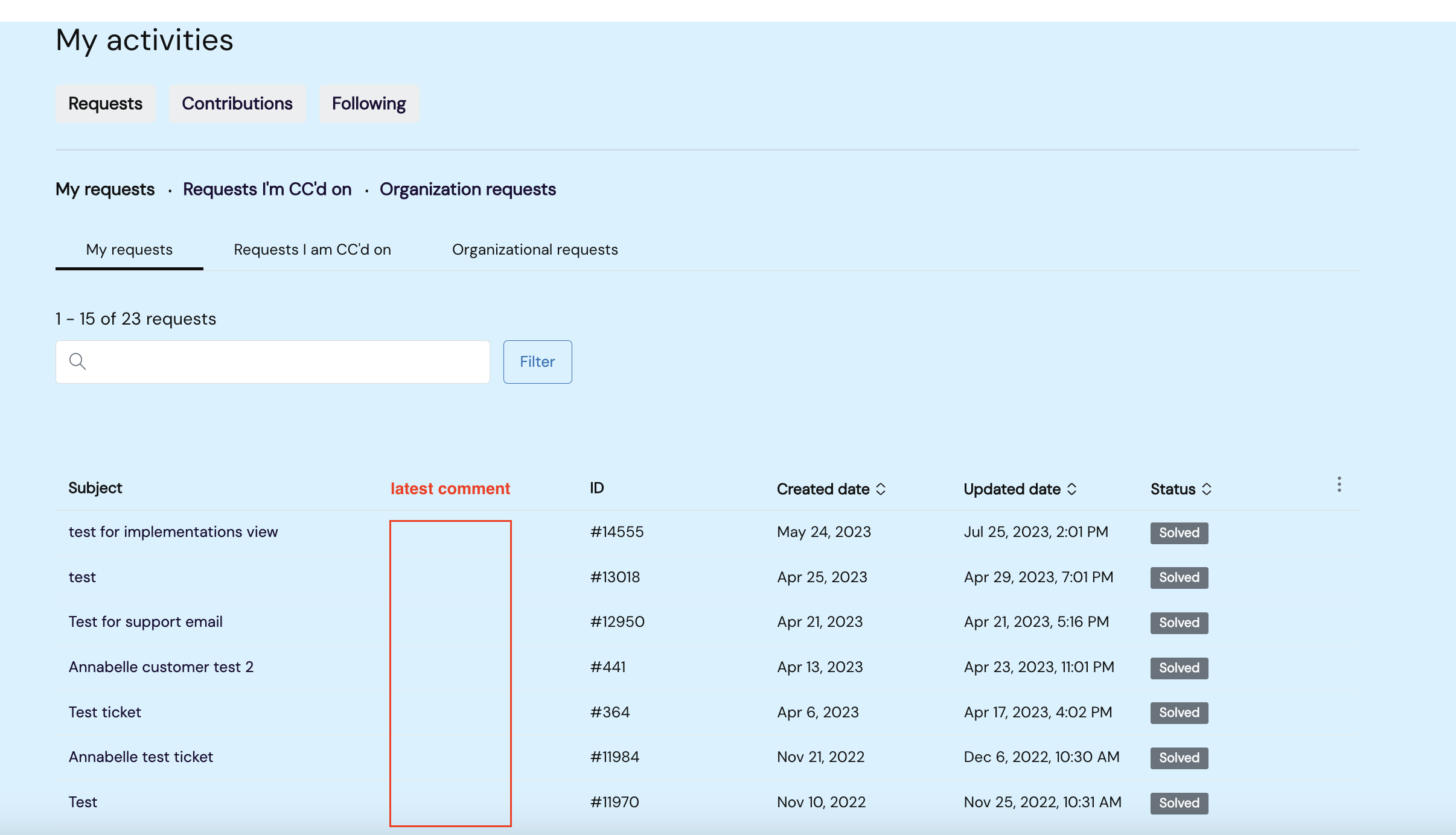Open the Filter options
1456x835 pixels.
tap(537, 361)
